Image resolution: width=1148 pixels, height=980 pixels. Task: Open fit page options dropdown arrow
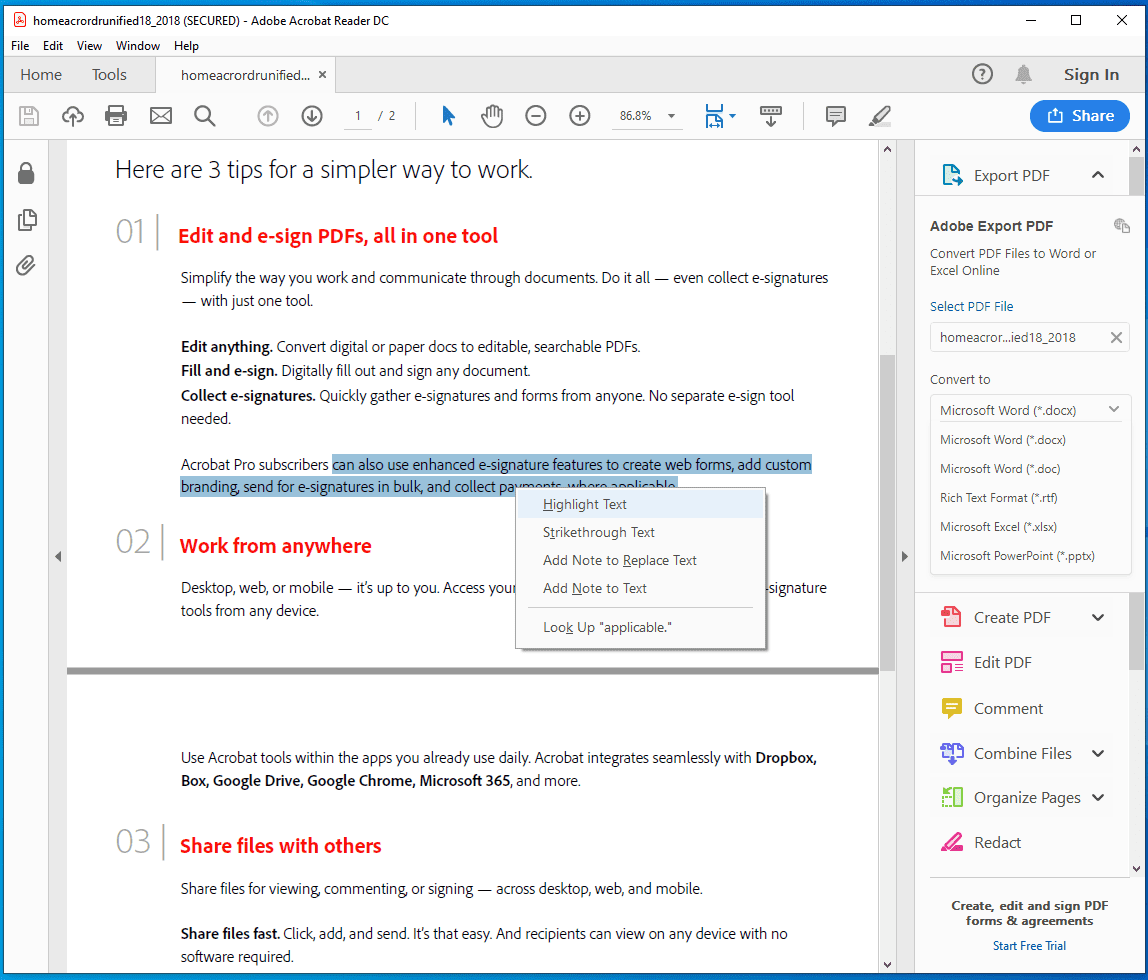732,116
